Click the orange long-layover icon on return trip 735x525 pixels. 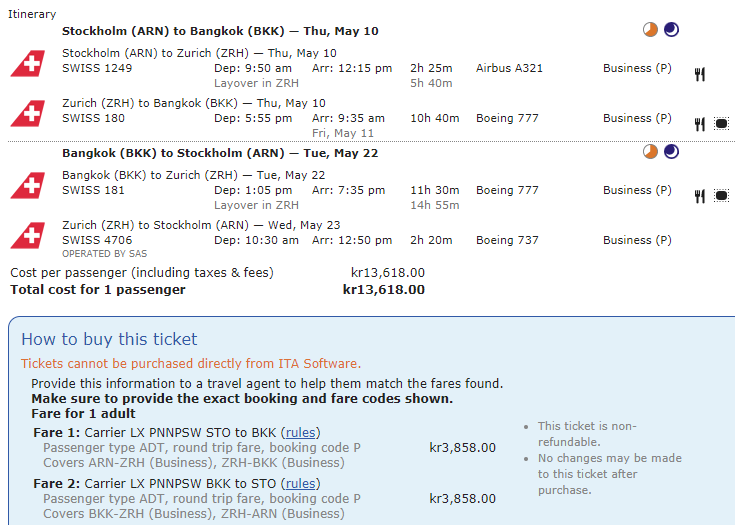[651, 152]
